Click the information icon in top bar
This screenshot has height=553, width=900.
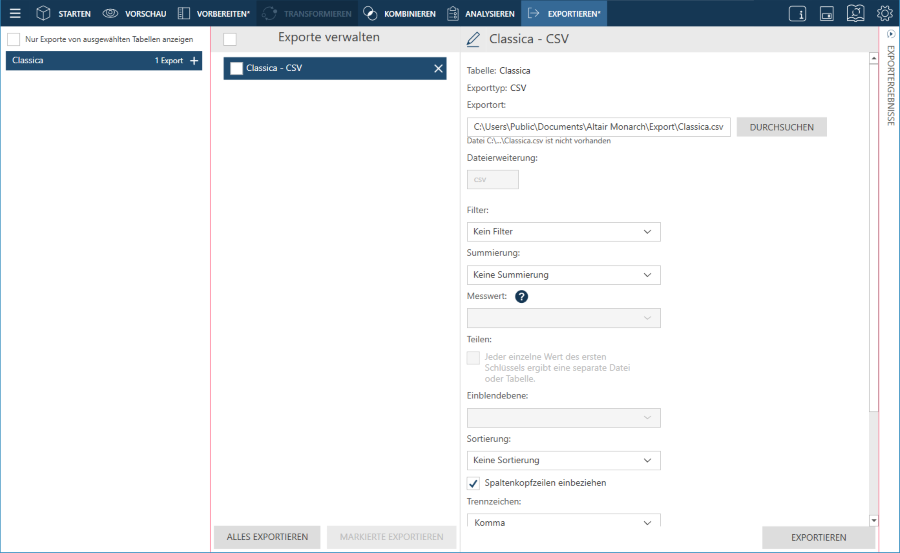click(x=798, y=13)
